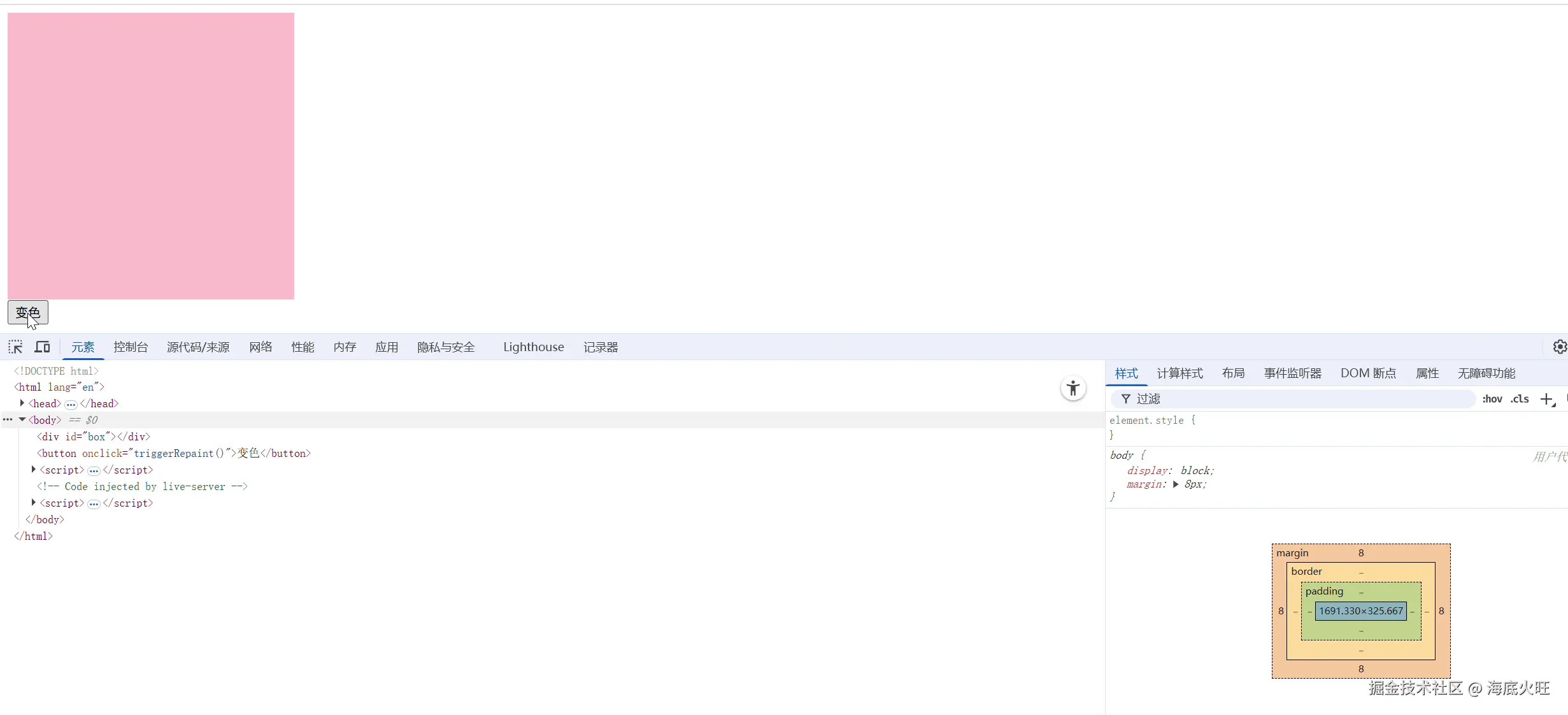This screenshot has height=715, width=1568.
Task: Toggle the device toolbar emulation icon
Action: [x=42, y=347]
